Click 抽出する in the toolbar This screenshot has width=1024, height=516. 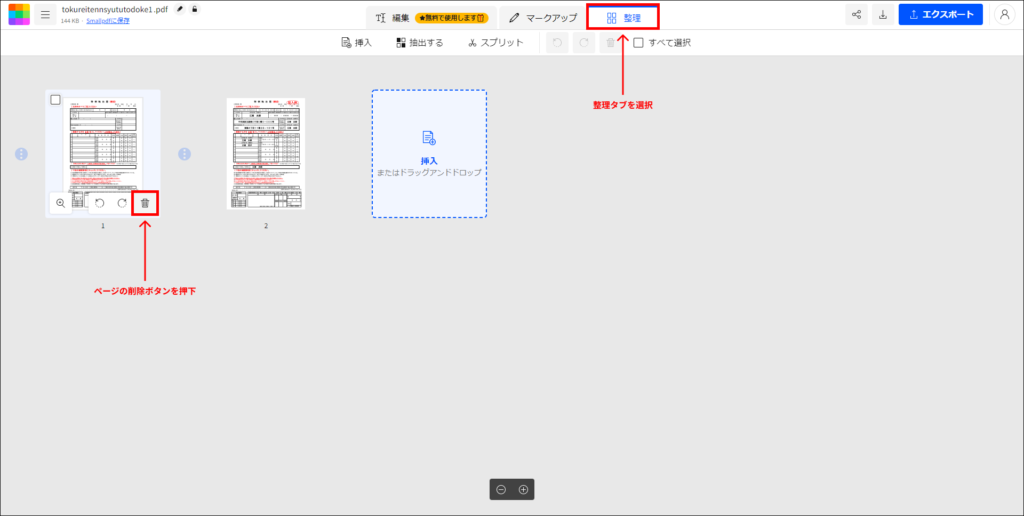[x=420, y=42]
